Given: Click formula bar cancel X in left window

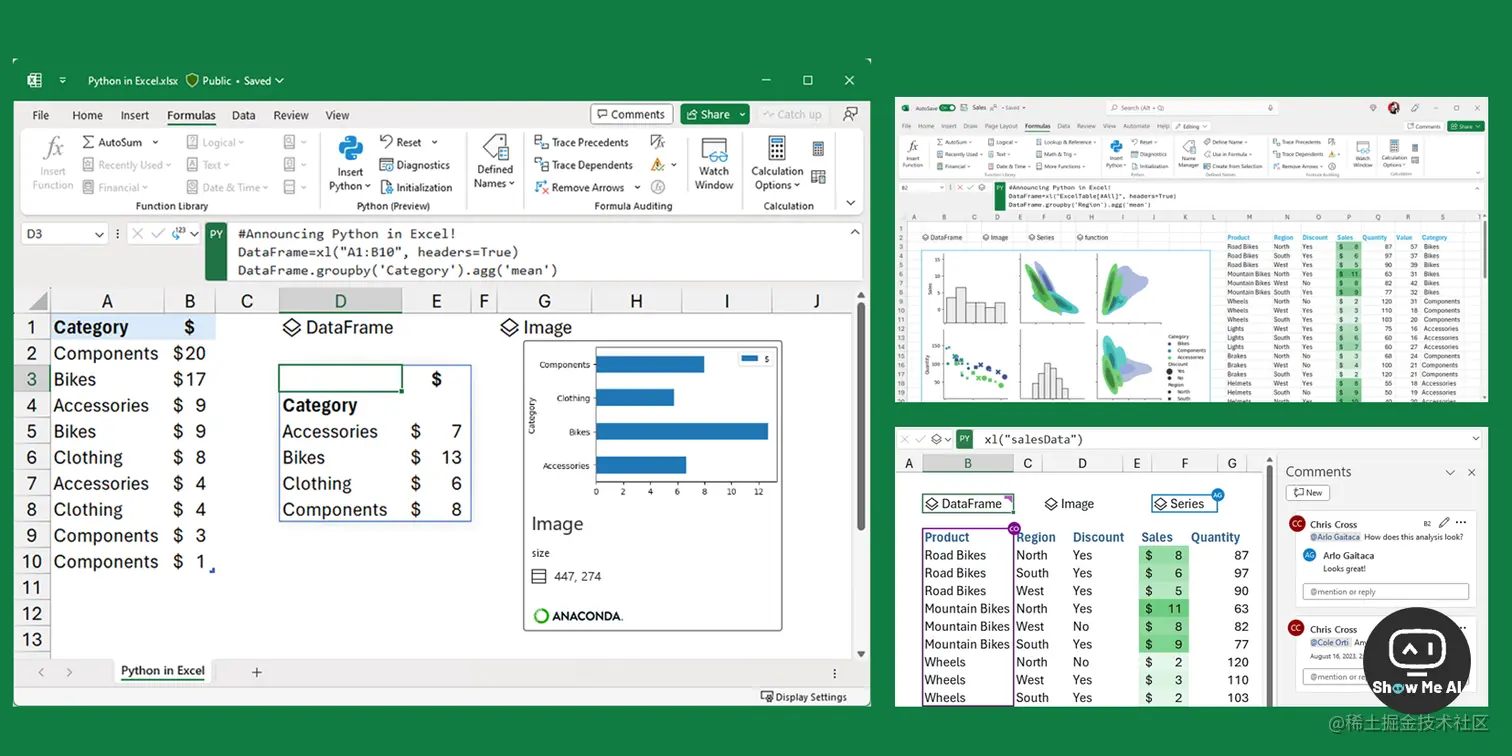Looking at the screenshot, I should 137,234.
